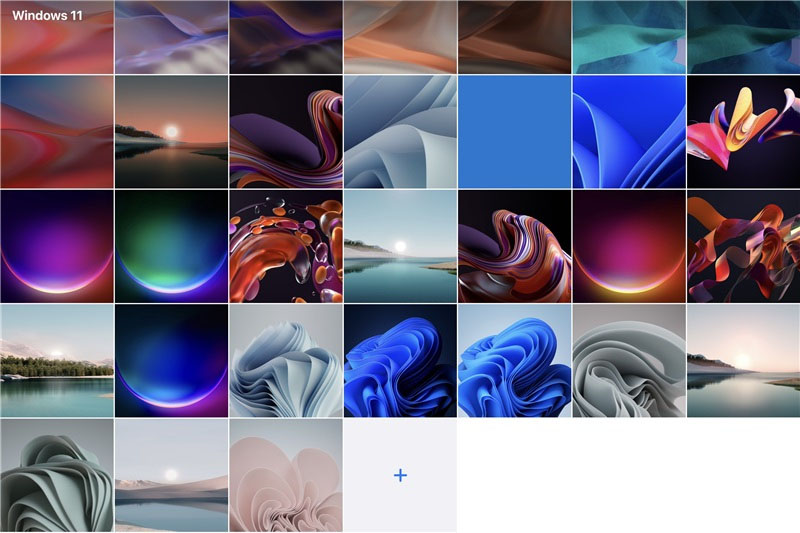Pick the desert dunes and lake wallpaper
Screen dimensions: 800x533
[171, 475]
